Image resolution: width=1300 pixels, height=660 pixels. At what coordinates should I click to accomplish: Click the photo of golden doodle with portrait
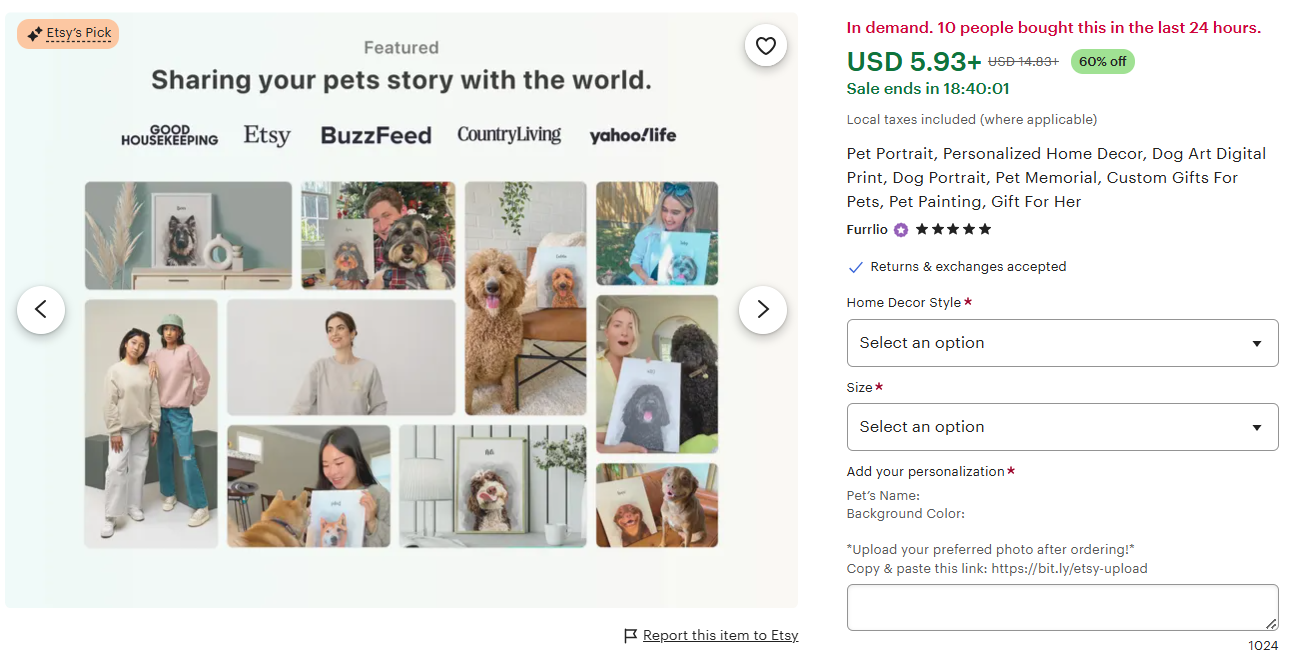pos(526,298)
